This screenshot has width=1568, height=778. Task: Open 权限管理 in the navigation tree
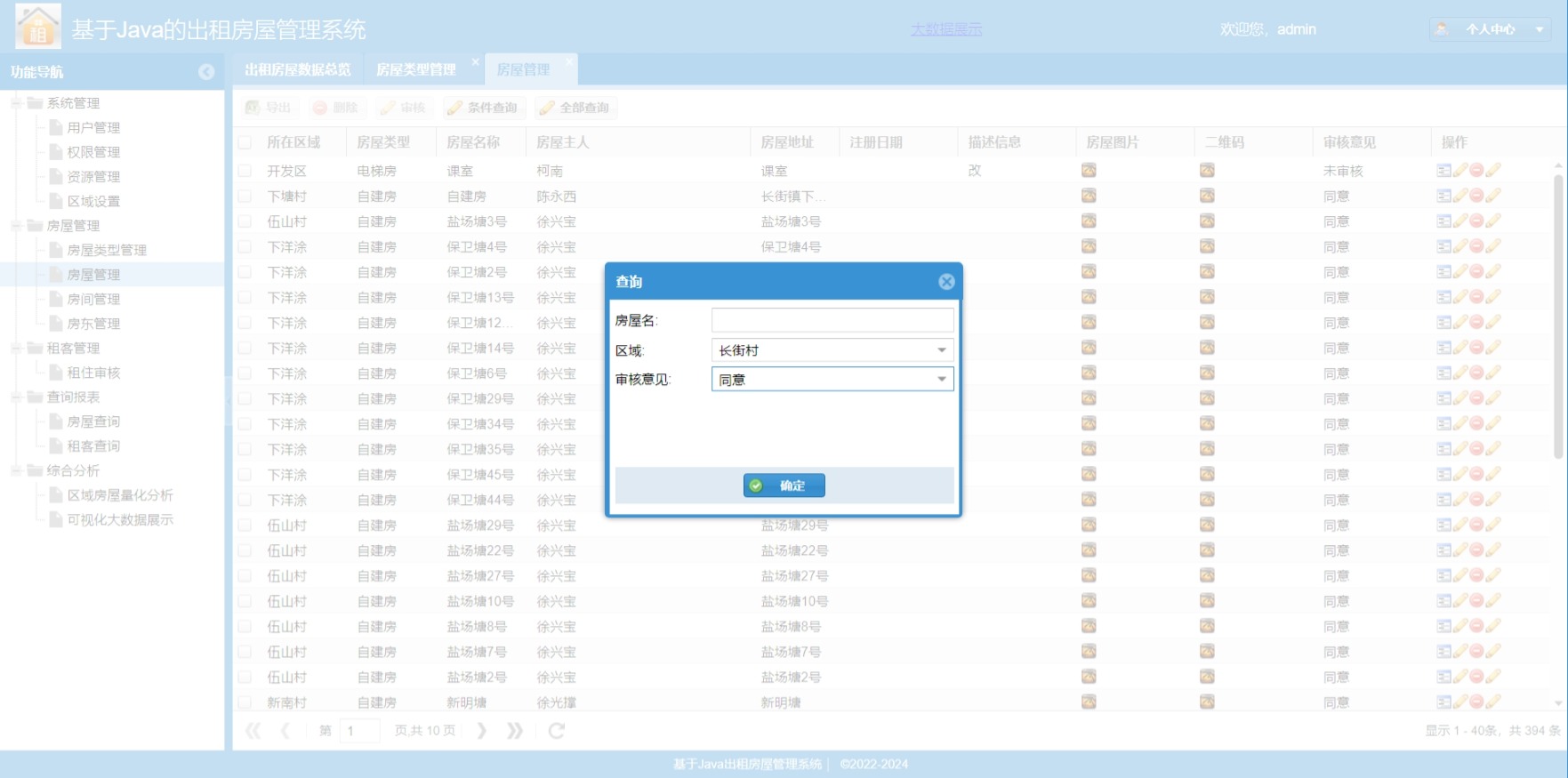tap(93, 152)
